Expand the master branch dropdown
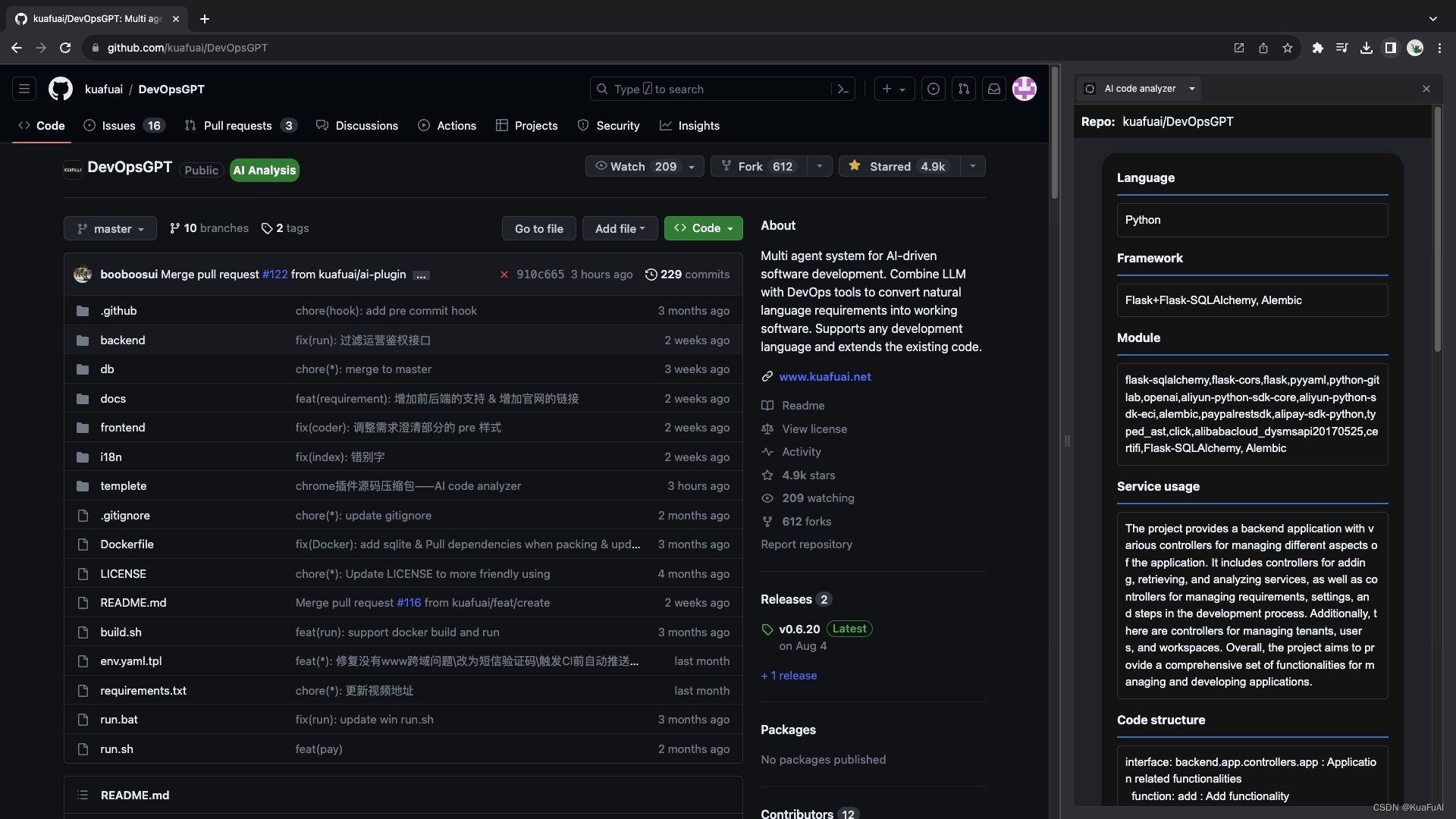This screenshot has width=1456, height=819. [111, 228]
